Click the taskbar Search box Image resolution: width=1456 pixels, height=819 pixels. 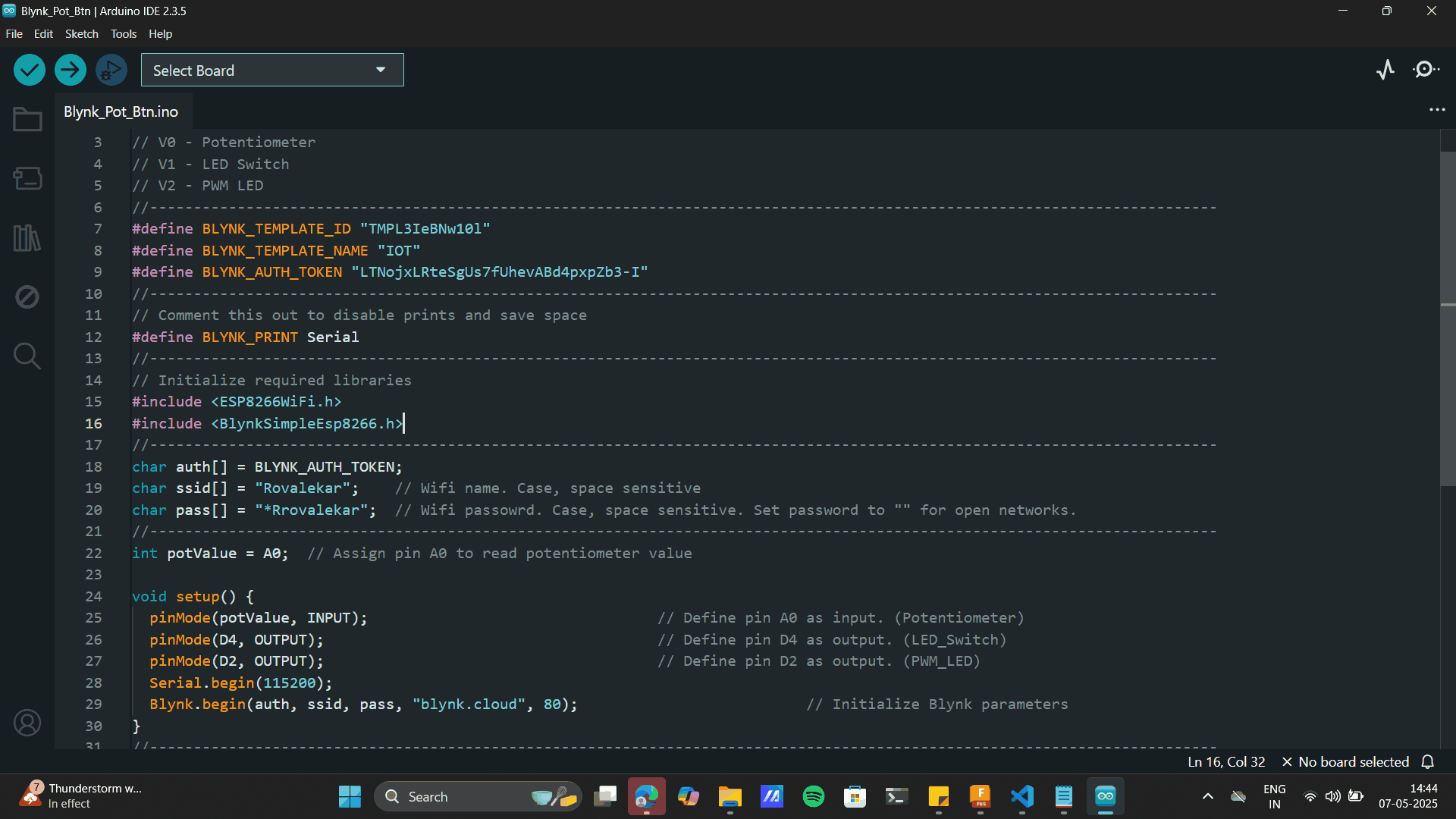click(x=478, y=796)
